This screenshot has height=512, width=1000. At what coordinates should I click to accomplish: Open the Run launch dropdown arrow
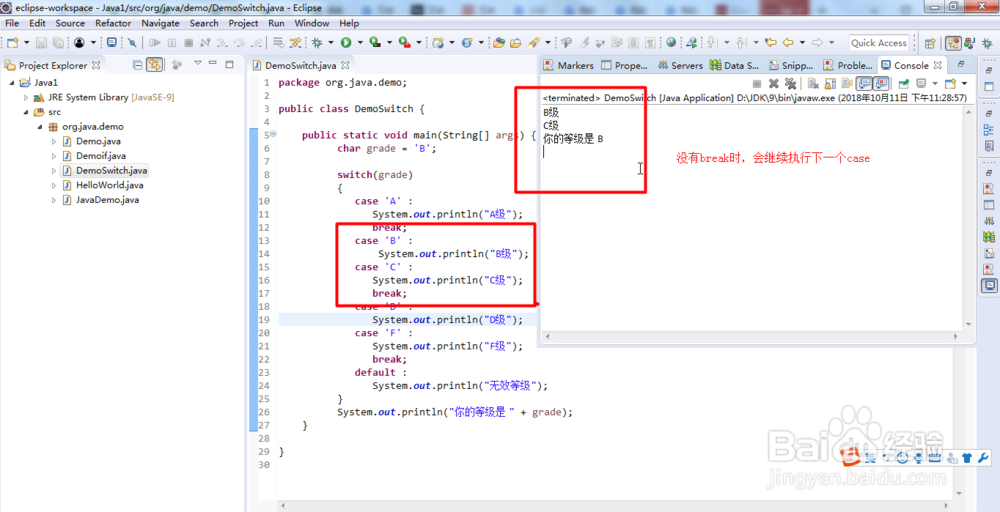pos(359,43)
